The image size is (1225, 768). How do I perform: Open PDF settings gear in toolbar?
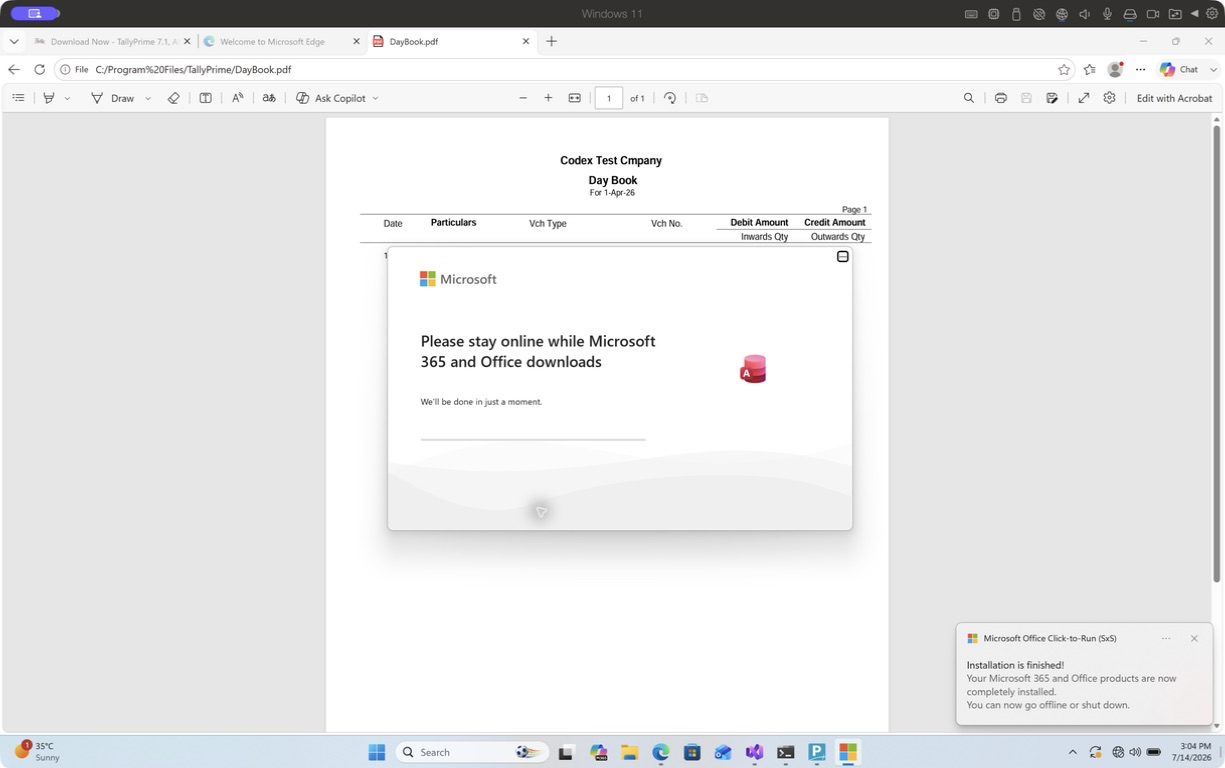pos(1109,98)
